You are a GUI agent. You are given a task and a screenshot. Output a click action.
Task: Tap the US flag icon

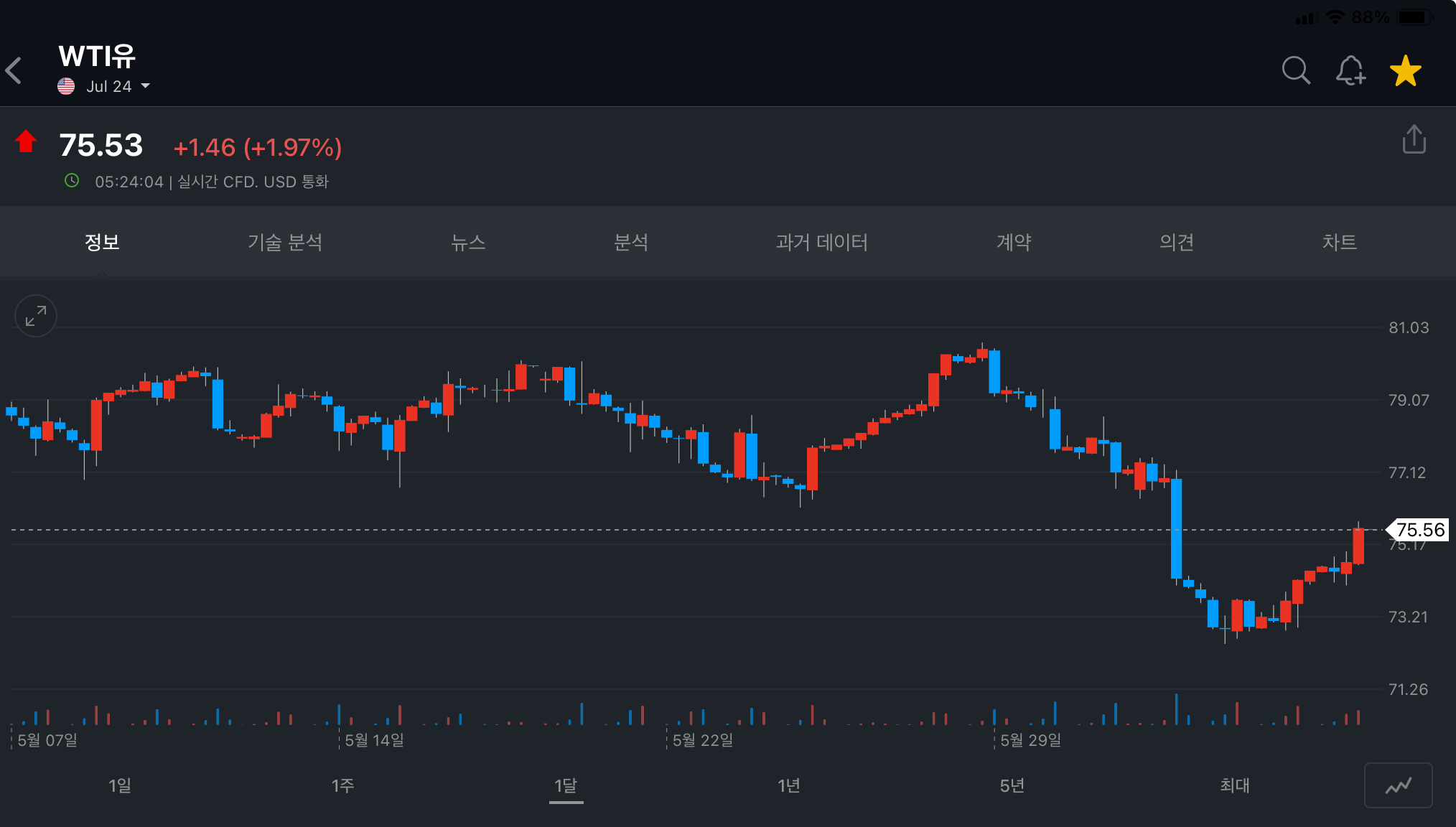66,86
